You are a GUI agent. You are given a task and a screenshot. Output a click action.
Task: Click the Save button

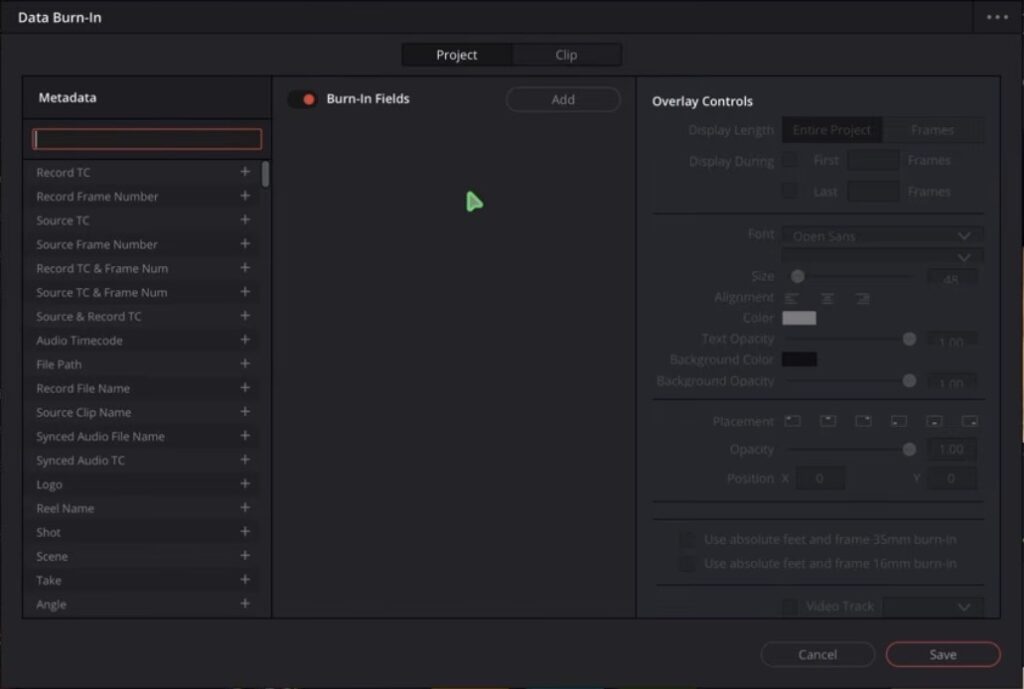click(x=943, y=654)
